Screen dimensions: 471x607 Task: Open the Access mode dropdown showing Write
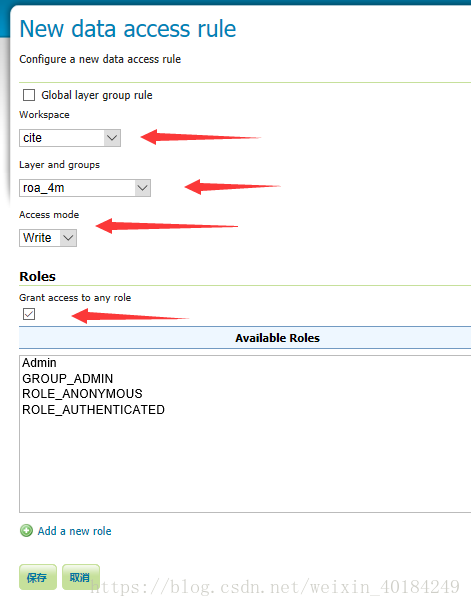point(48,238)
